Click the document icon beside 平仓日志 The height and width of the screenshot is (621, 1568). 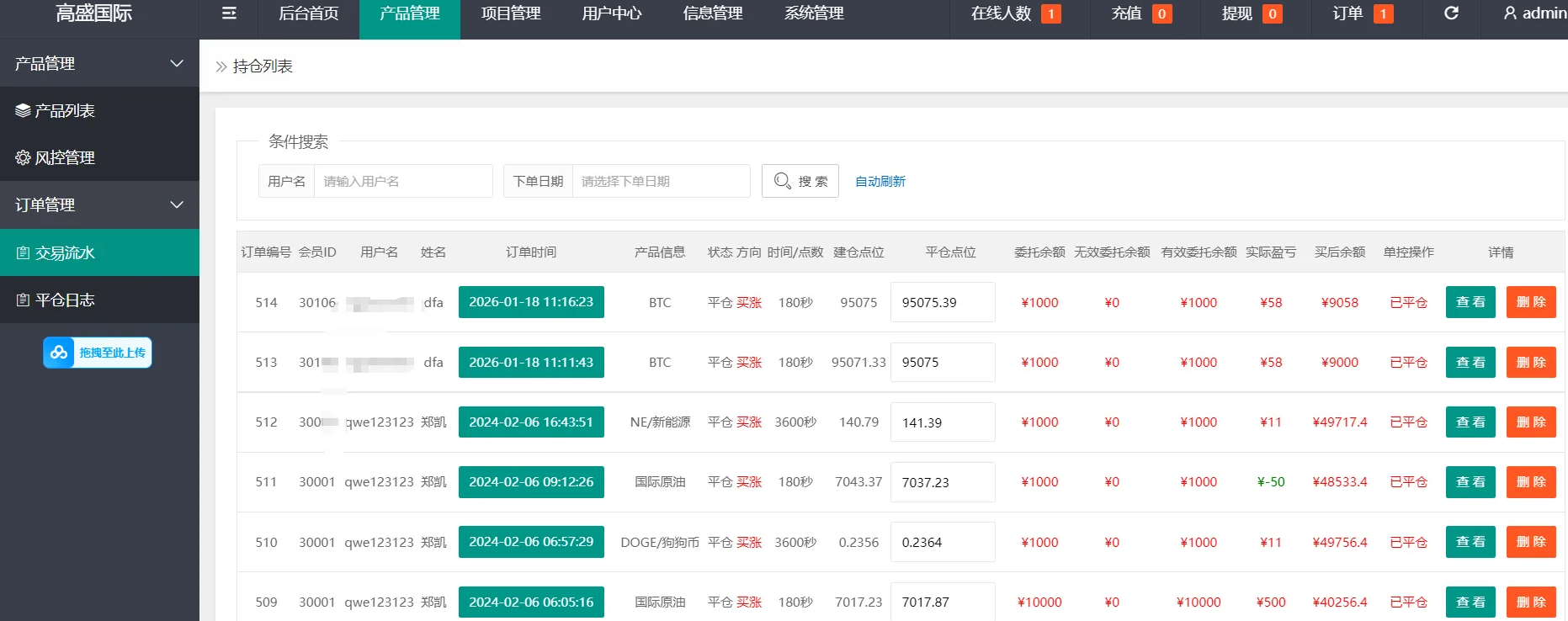coord(23,300)
